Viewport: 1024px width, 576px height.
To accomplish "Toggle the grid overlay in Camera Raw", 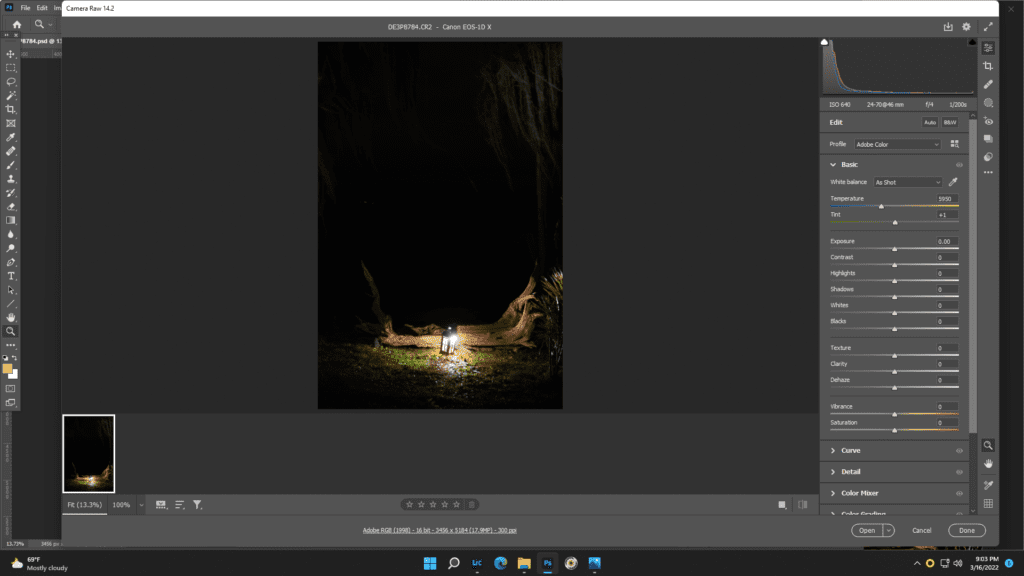I will 988,504.
